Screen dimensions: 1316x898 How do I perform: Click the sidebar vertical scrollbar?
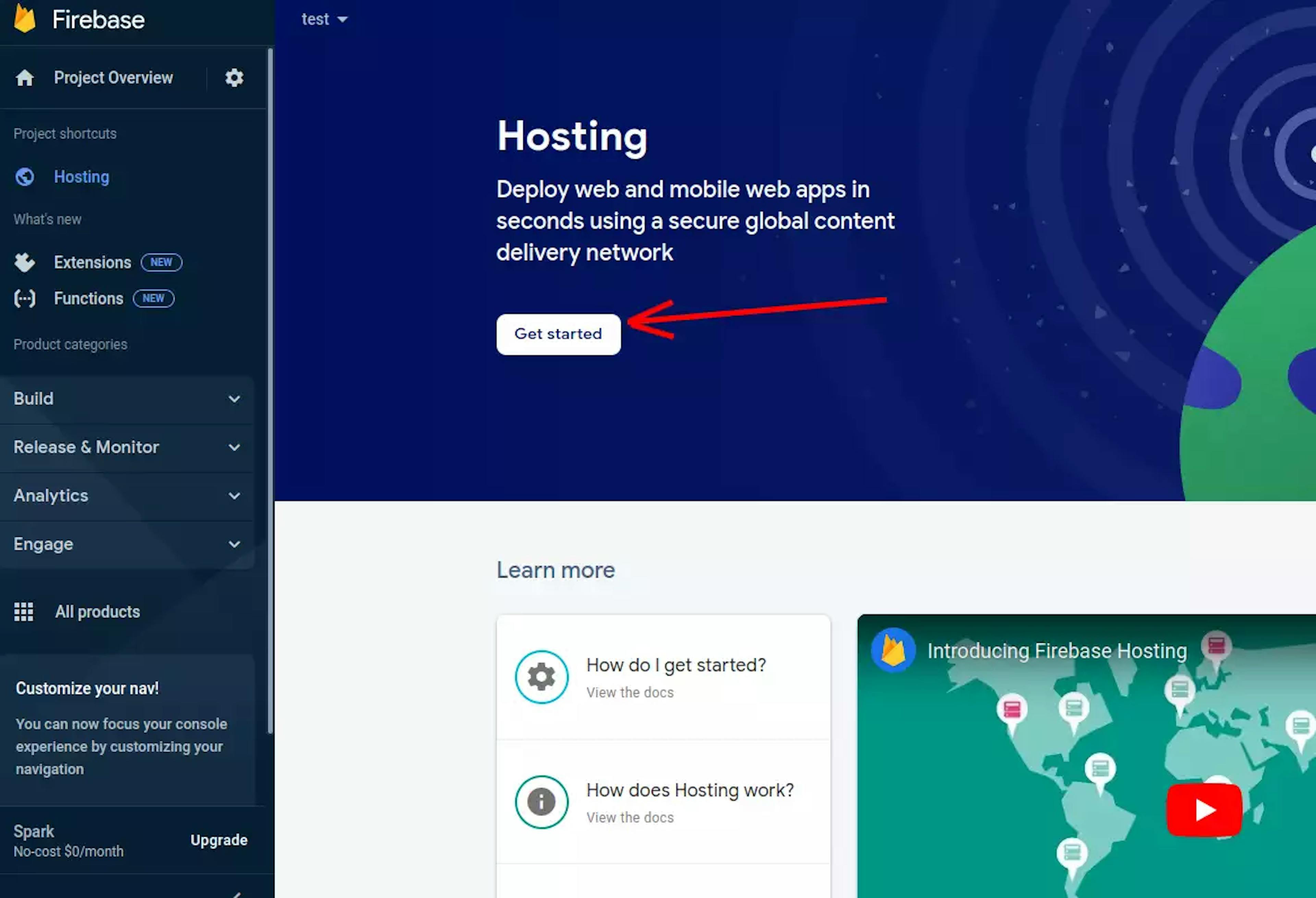(270, 391)
